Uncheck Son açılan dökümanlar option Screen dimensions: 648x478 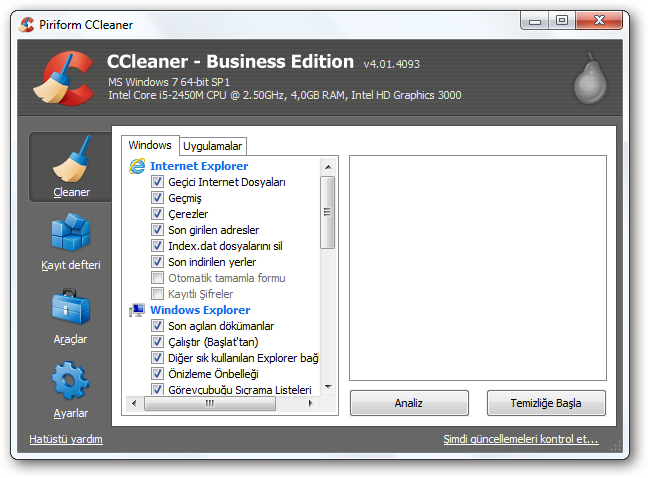tap(157, 326)
